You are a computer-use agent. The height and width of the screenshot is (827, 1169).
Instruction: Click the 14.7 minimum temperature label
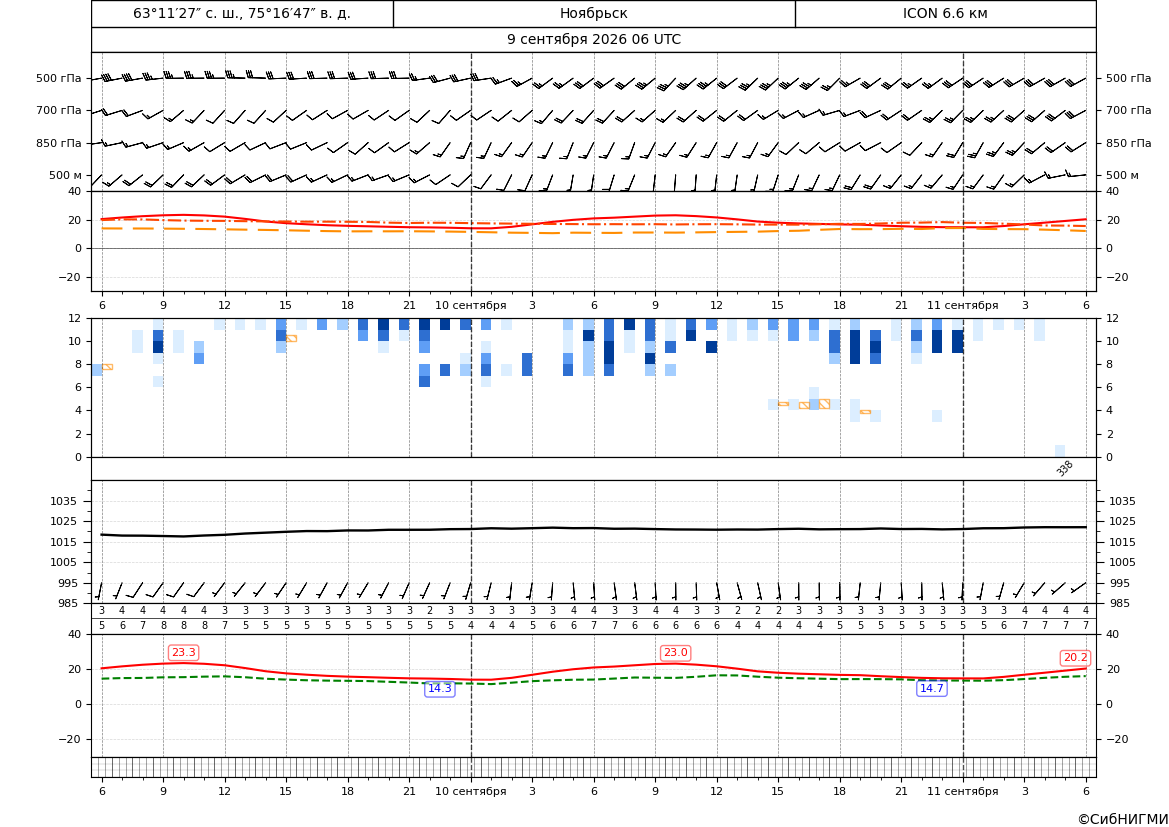point(931,688)
